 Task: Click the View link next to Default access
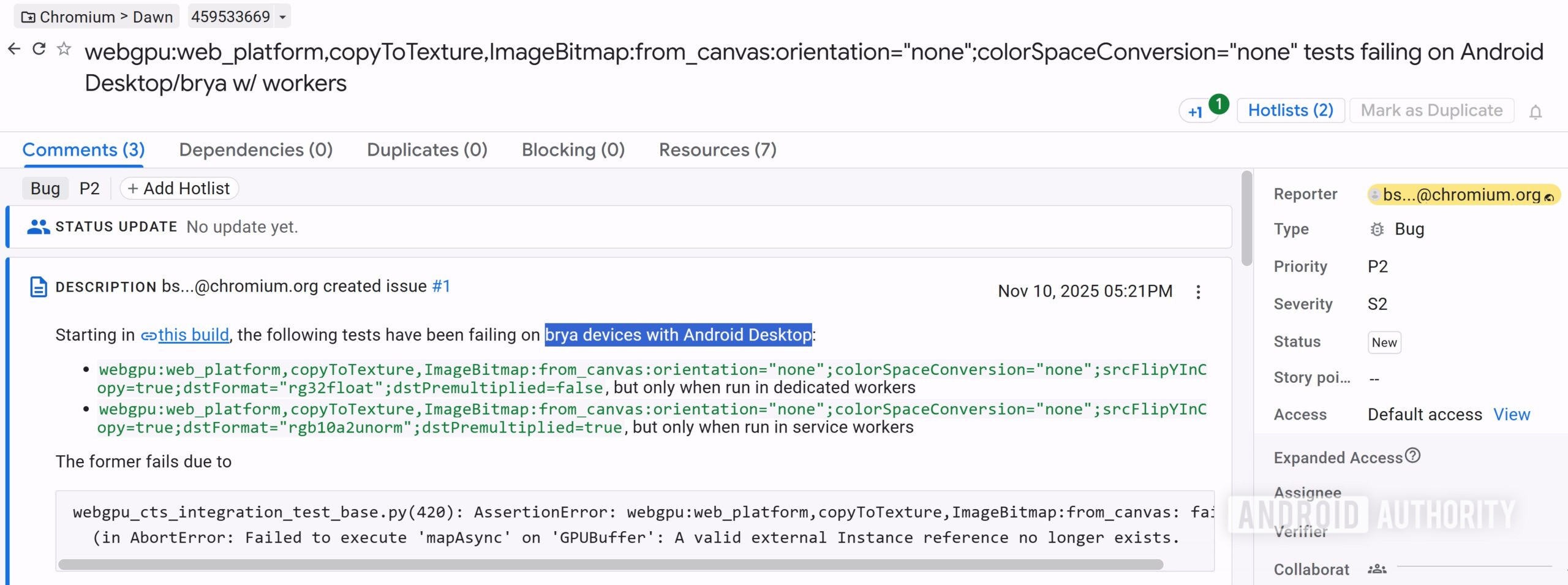(1512, 414)
